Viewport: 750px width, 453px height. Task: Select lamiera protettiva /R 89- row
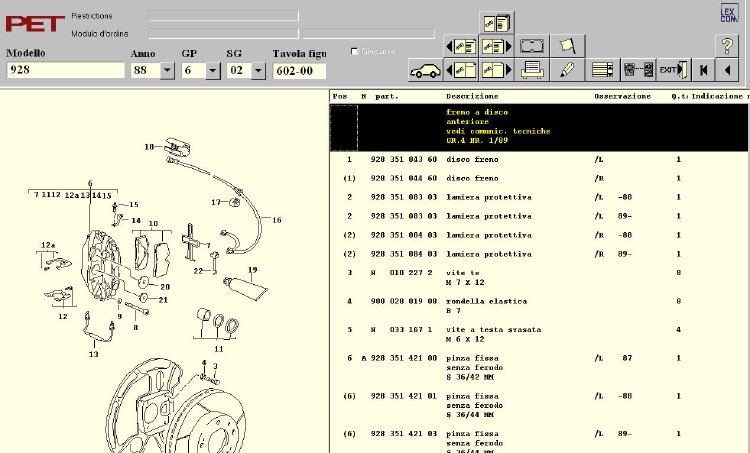[539, 254]
